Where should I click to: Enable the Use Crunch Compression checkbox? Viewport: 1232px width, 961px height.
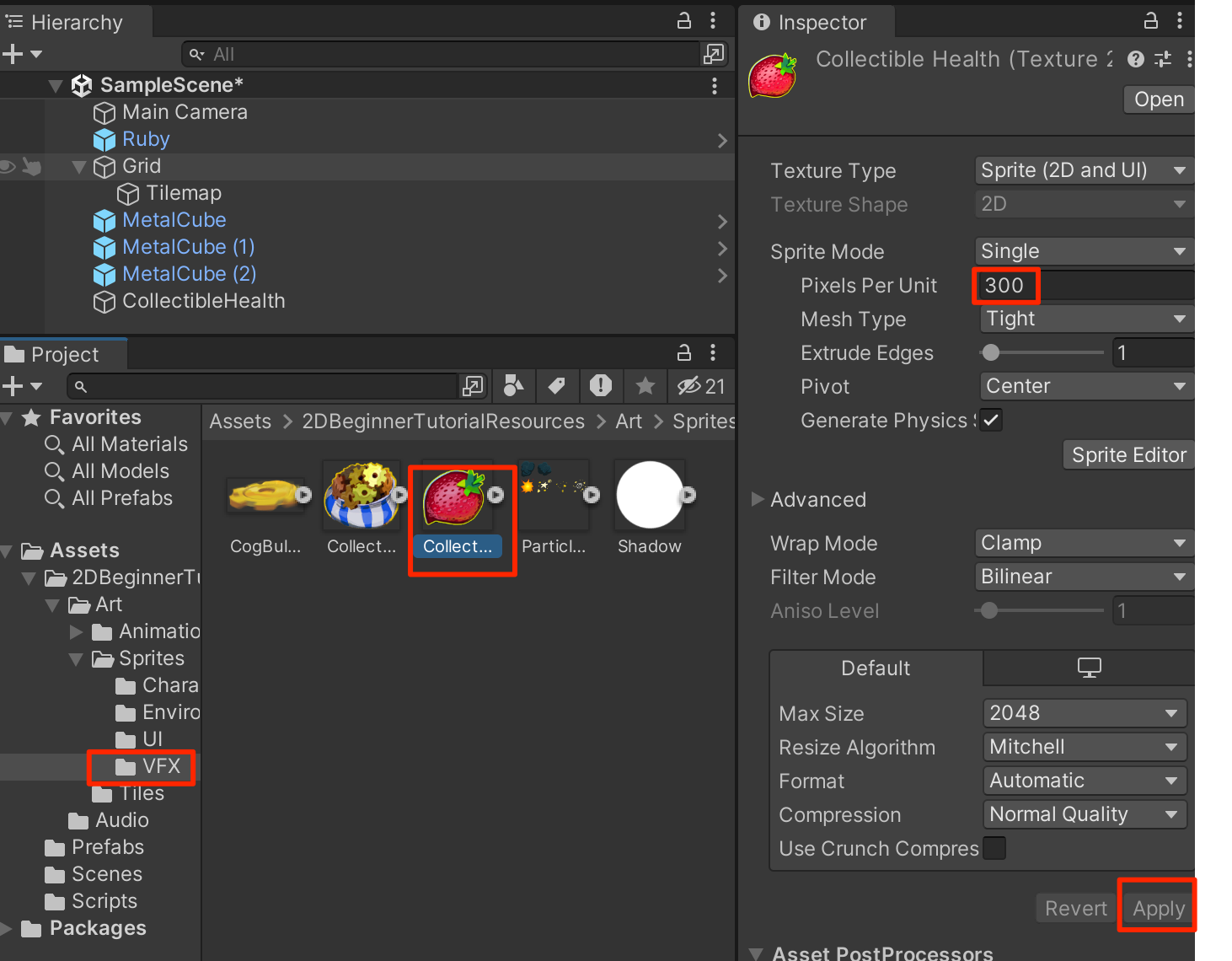point(994,848)
